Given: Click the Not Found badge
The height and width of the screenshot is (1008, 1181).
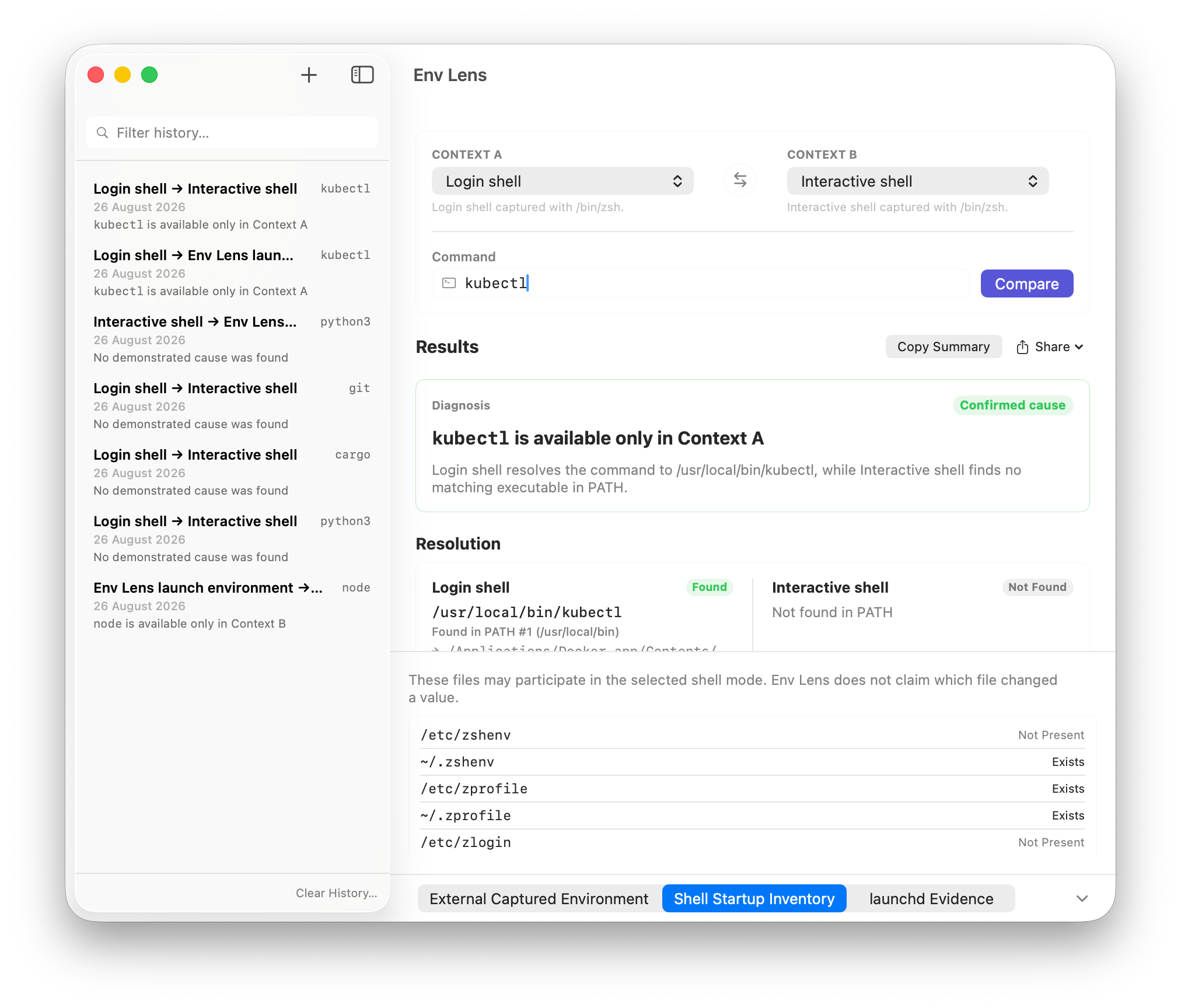Looking at the screenshot, I should coord(1037,587).
